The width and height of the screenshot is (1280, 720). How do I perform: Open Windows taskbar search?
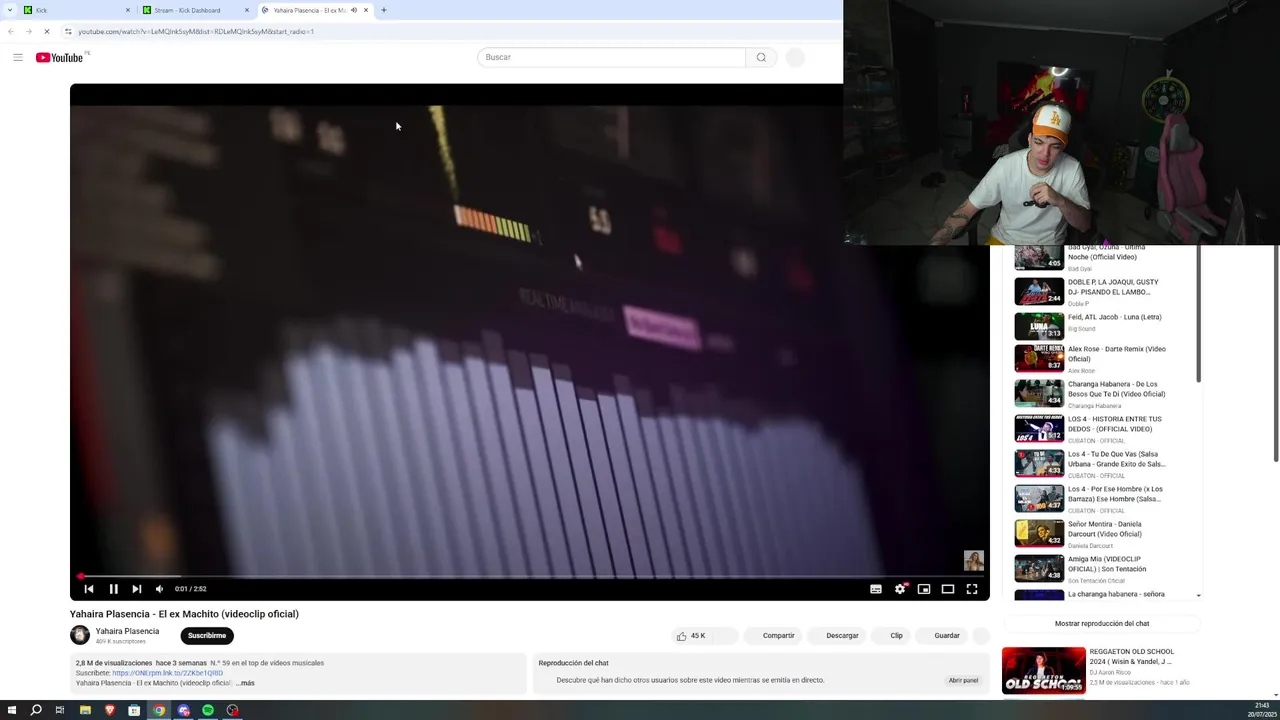(x=36, y=710)
